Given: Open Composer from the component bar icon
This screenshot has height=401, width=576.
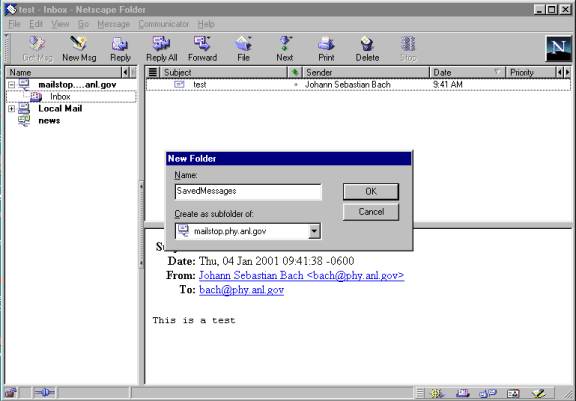Looking at the screenshot, I should pyautogui.click(x=539, y=394).
